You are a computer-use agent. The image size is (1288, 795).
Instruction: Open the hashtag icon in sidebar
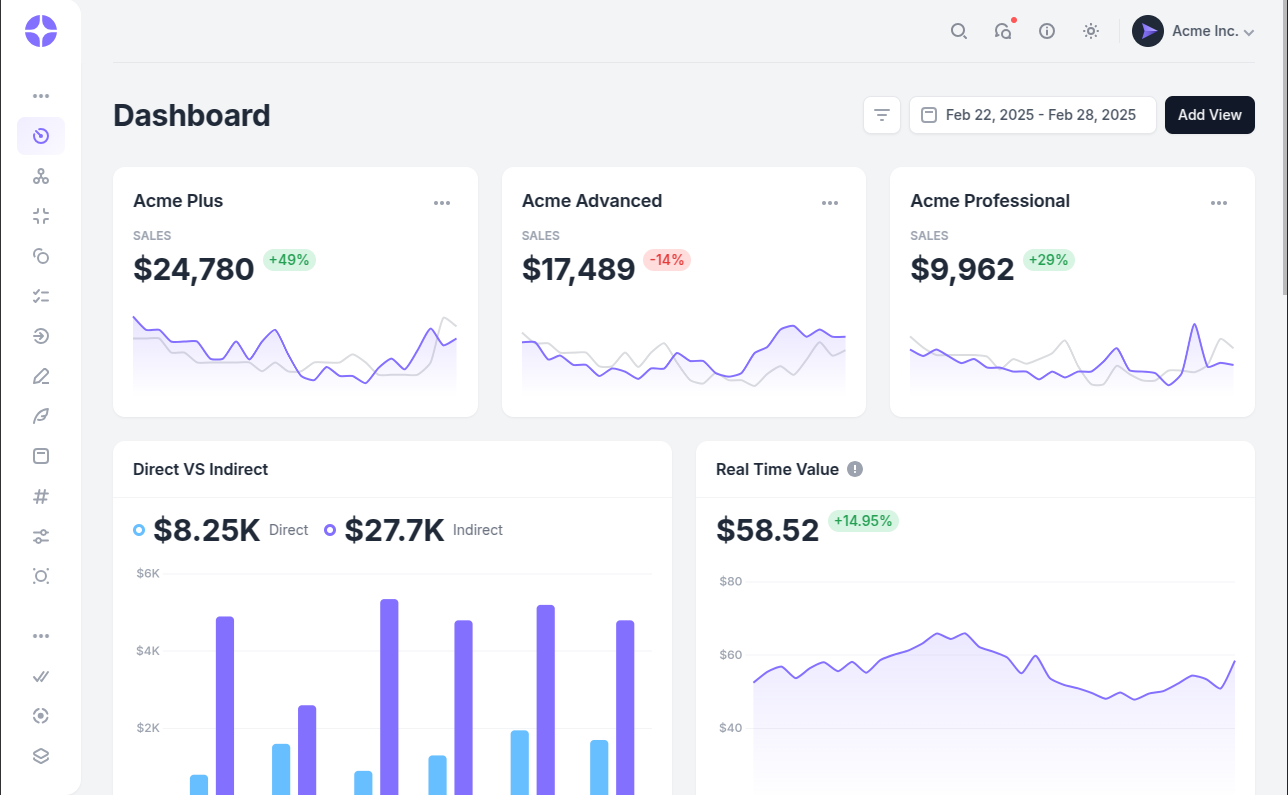pyautogui.click(x=41, y=496)
